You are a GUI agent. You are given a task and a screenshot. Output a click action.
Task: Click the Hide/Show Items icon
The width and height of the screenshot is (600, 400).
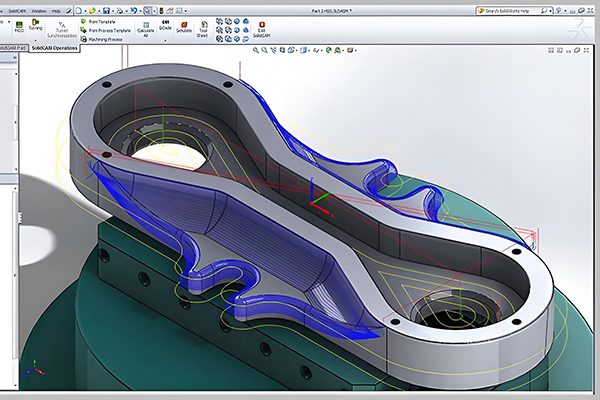coord(315,50)
